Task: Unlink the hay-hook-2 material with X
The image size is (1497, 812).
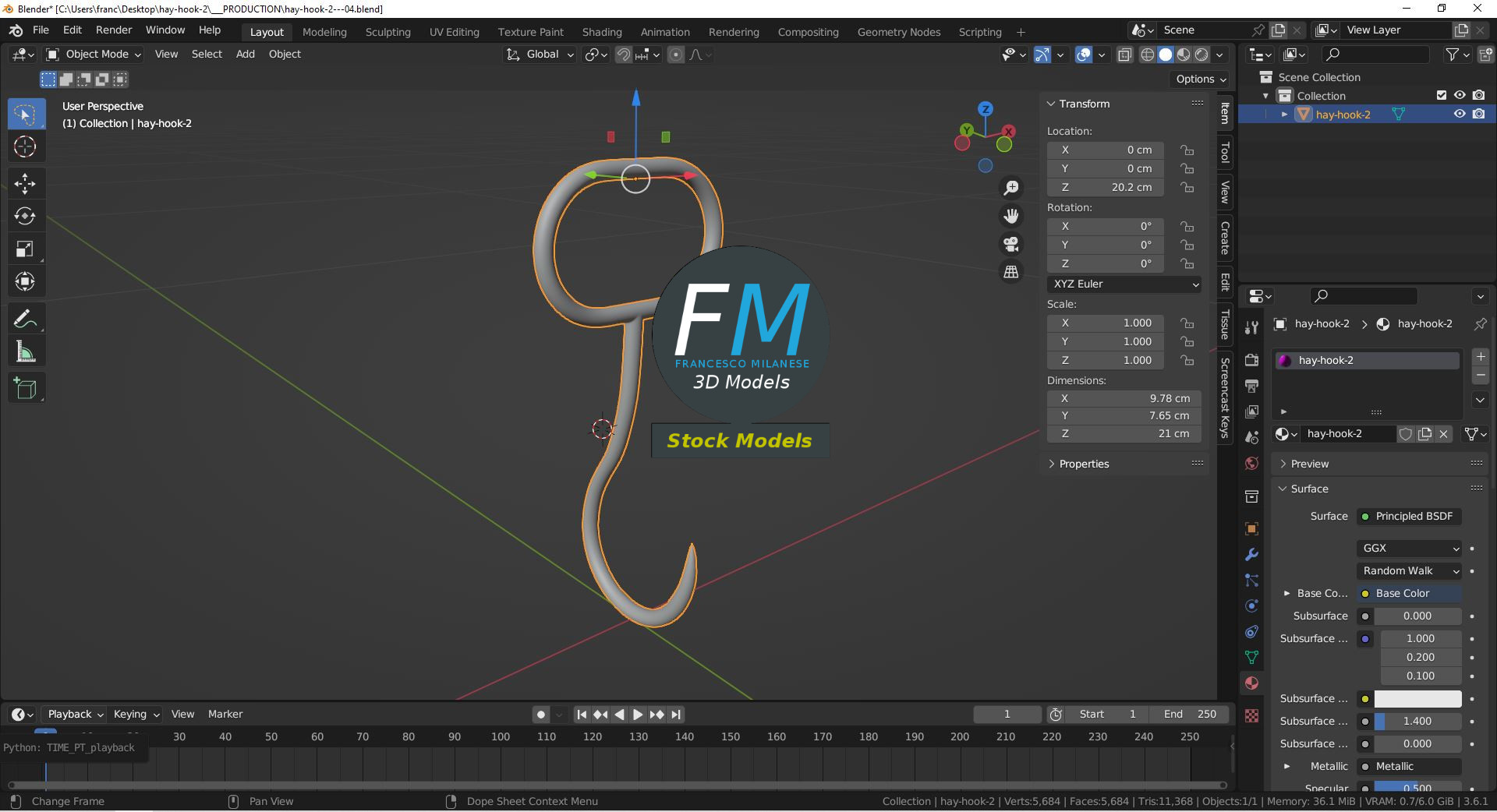Action: 1444,434
